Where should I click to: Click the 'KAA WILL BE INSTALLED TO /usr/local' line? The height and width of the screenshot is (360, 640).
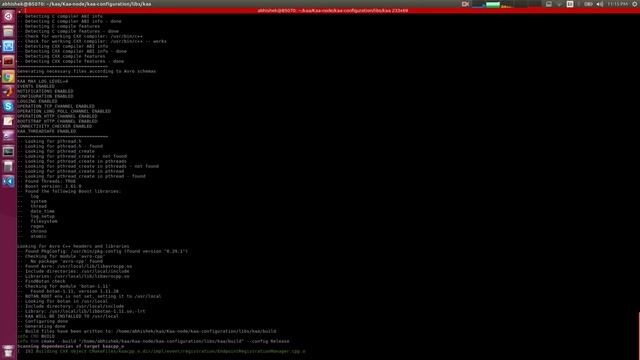(x=68, y=316)
